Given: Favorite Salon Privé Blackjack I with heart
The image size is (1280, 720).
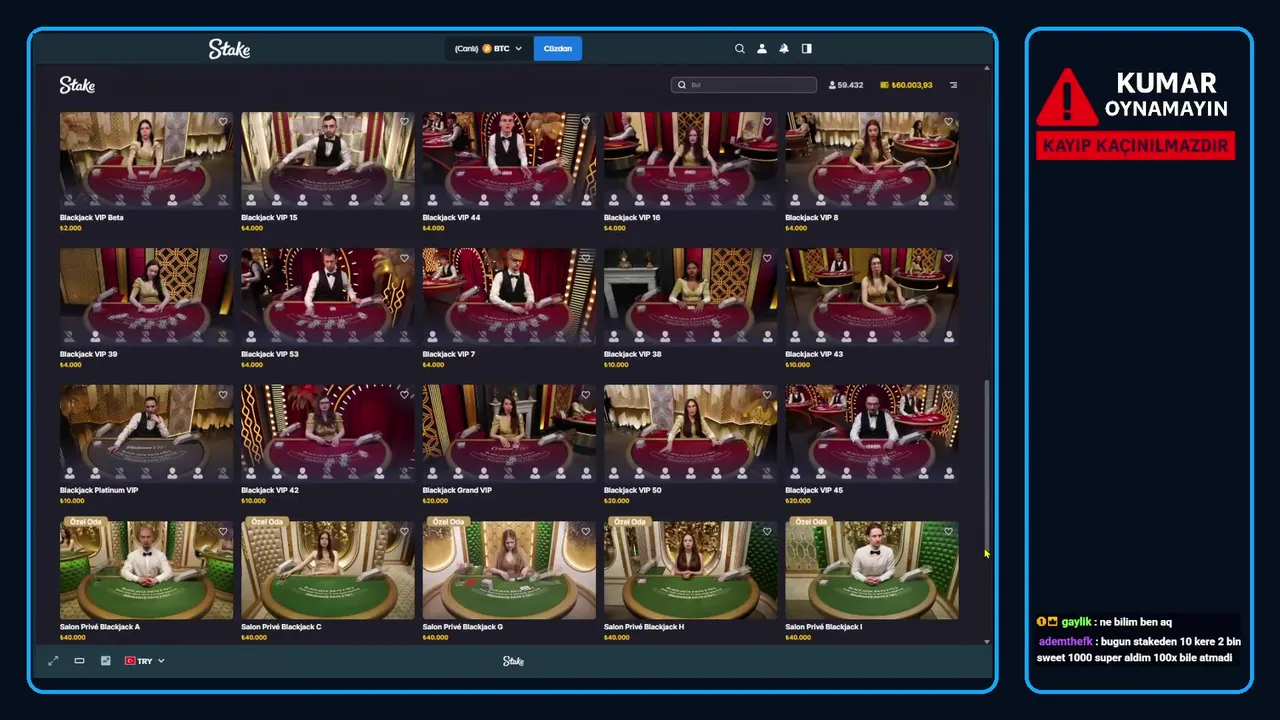Looking at the screenshot, I should pyautogui.click(x=948, y=531).
